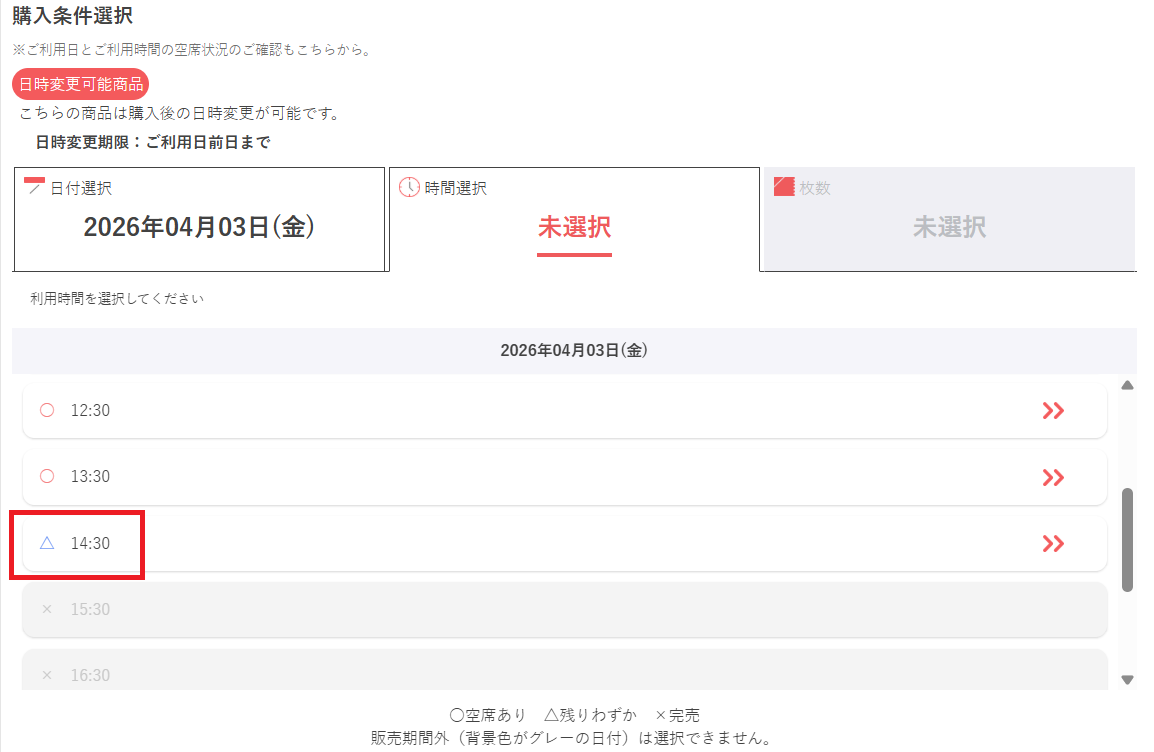Click the scroll up arrow of time list

(x=1128, y=385)
